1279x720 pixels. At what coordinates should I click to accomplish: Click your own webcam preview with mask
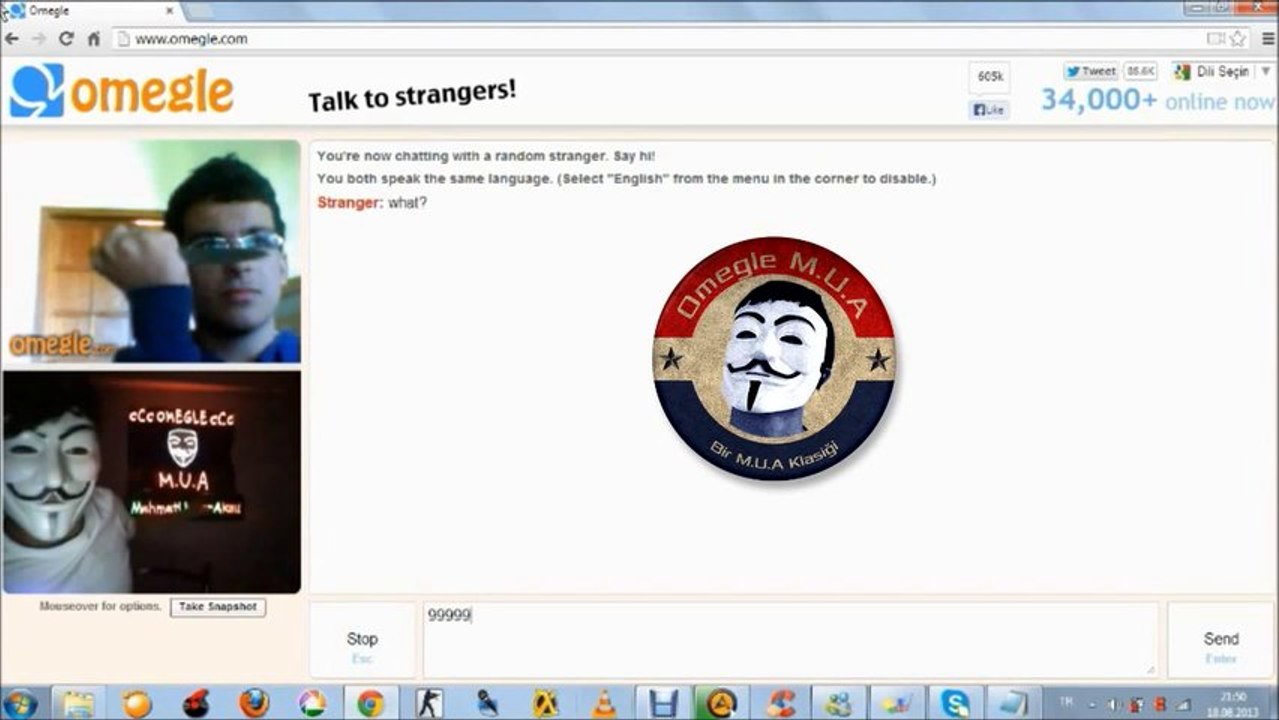pos(152,483)
